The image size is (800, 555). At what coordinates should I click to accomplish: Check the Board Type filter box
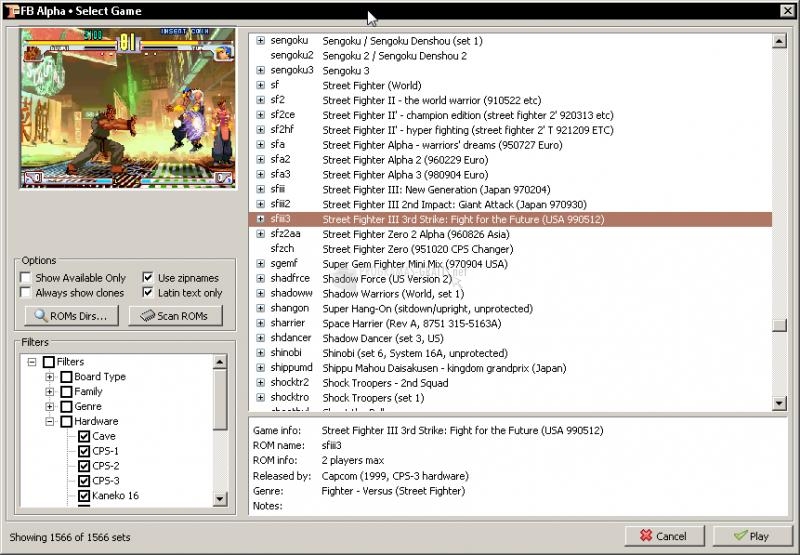pos(66,377)
